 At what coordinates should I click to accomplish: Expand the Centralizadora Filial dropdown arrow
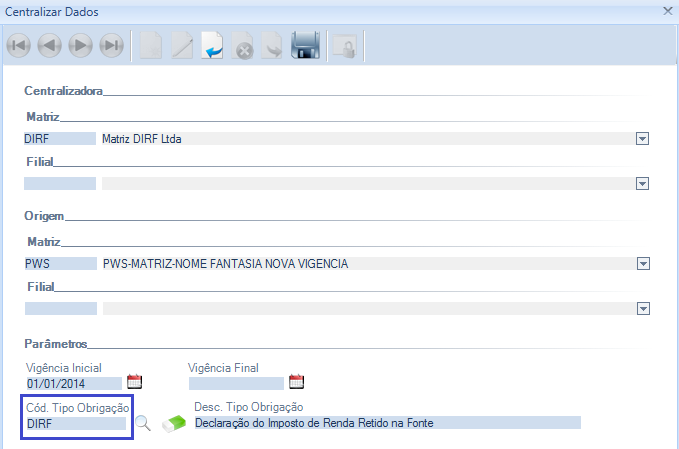pos(642,184)
